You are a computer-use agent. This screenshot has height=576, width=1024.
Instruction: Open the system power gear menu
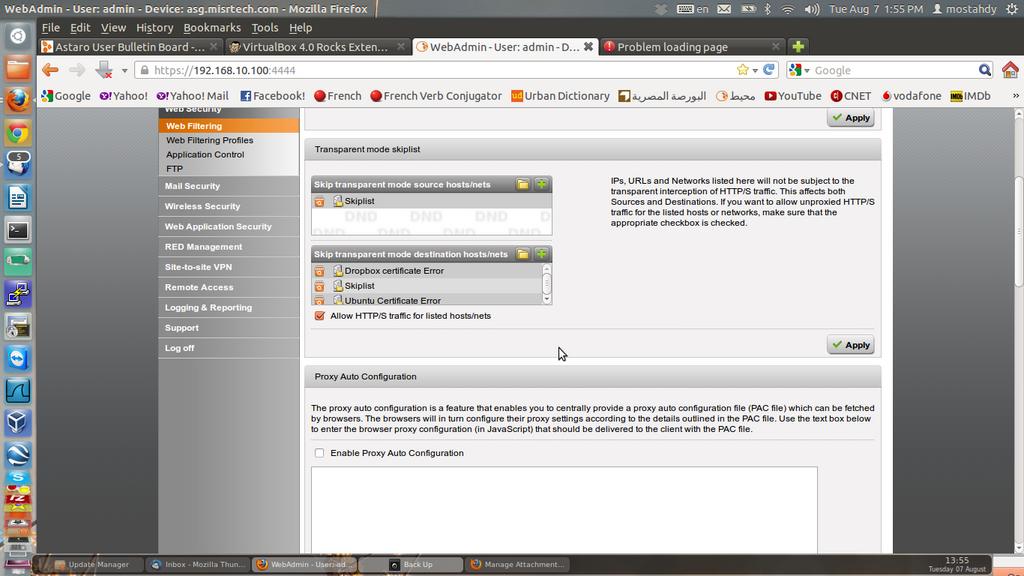pyautogui.click(x=1012, y=9)
